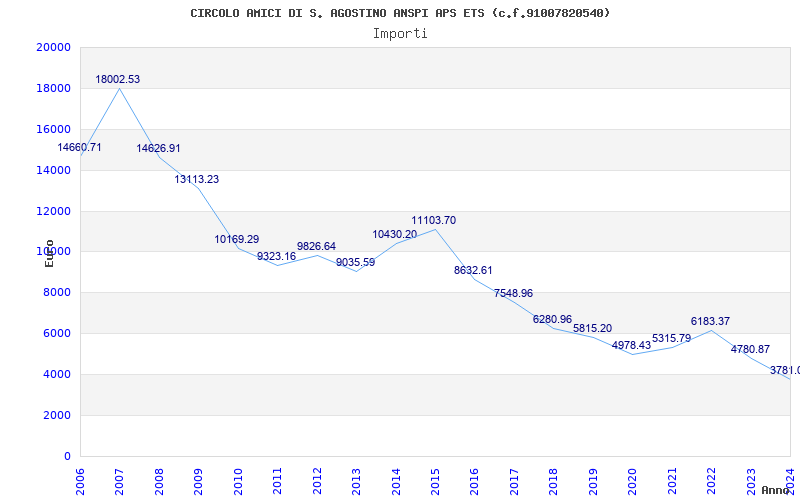
Task: Click the x-axis year 2007
Action: click(x=119, y=481)
